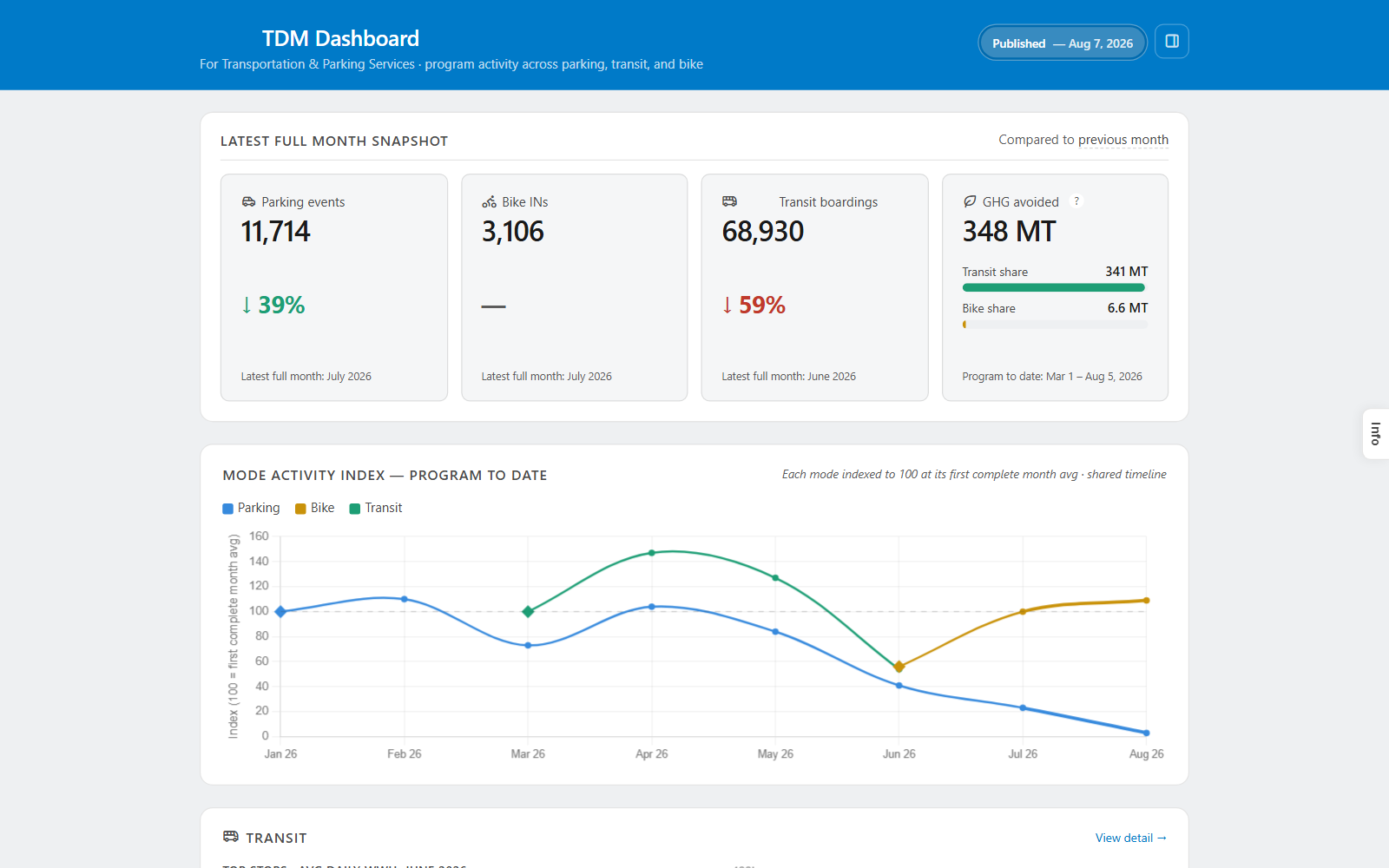This screenshot has height=868, width=1389.
Task: Click Transit data point at Apr 26
Action: pyautogui.click(x=652, y=553)
